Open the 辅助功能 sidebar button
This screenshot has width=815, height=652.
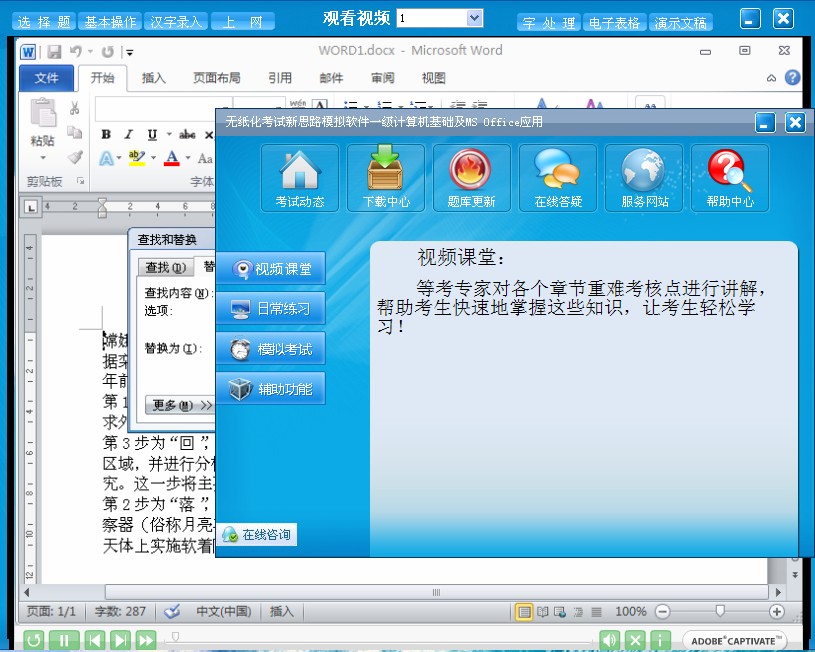pos(271,388)
